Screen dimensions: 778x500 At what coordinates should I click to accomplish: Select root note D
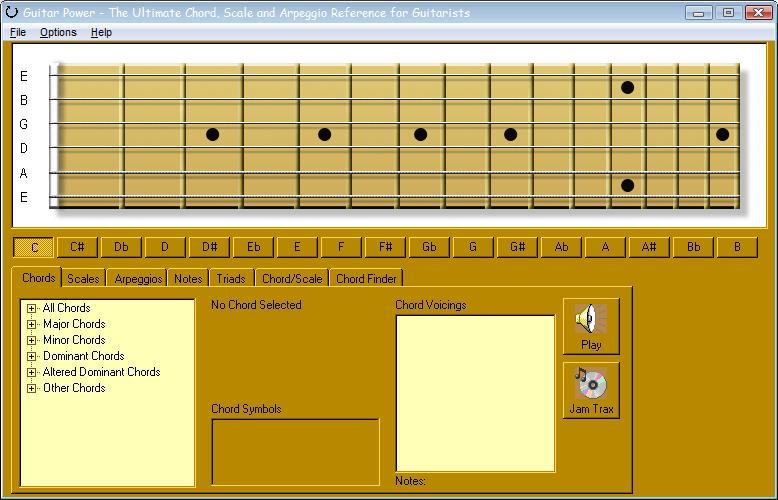pos(165,247)
